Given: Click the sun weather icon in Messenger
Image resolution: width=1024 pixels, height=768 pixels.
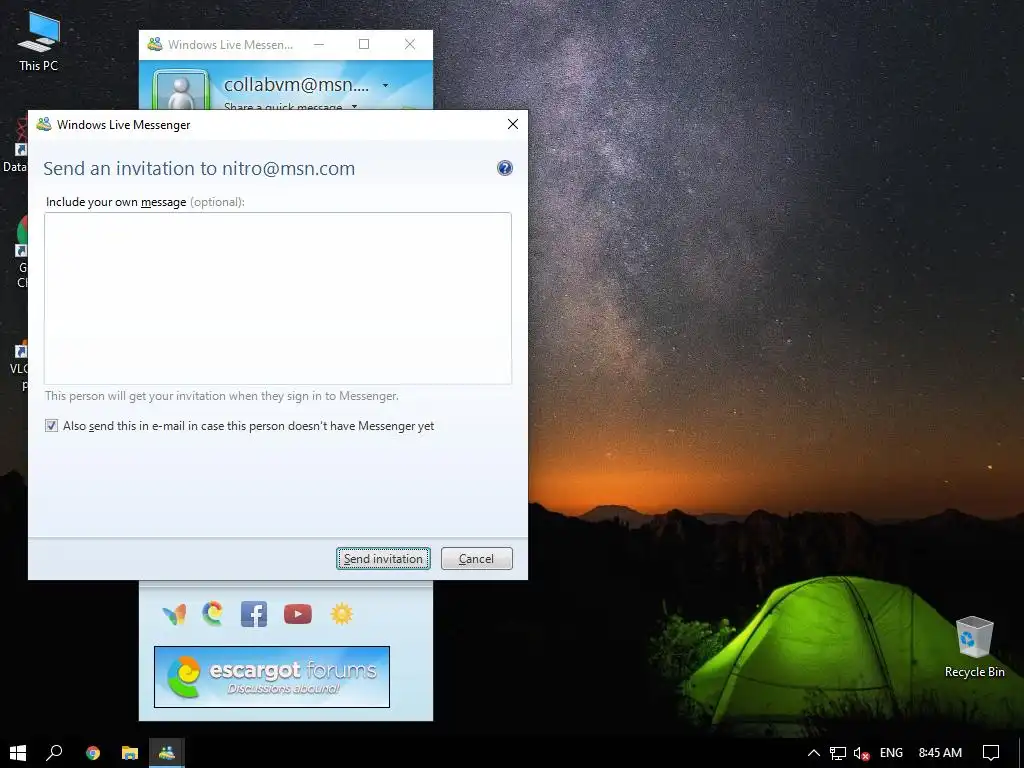Looking at the screenshot, I should click(342, 614).
